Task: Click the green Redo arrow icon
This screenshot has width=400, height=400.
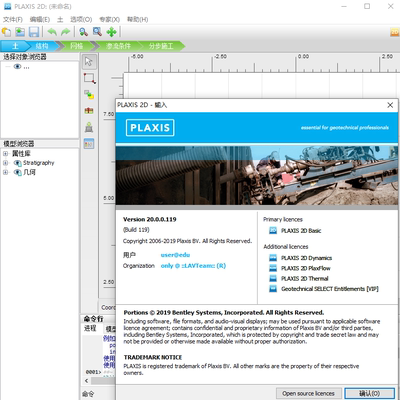Action: coord(66,32)
